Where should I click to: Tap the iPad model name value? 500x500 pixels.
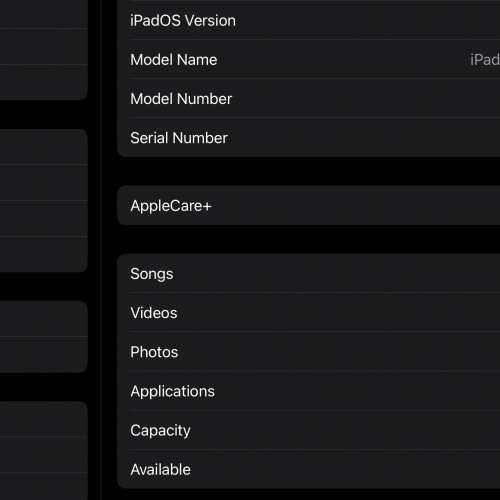tap(484, 60)
